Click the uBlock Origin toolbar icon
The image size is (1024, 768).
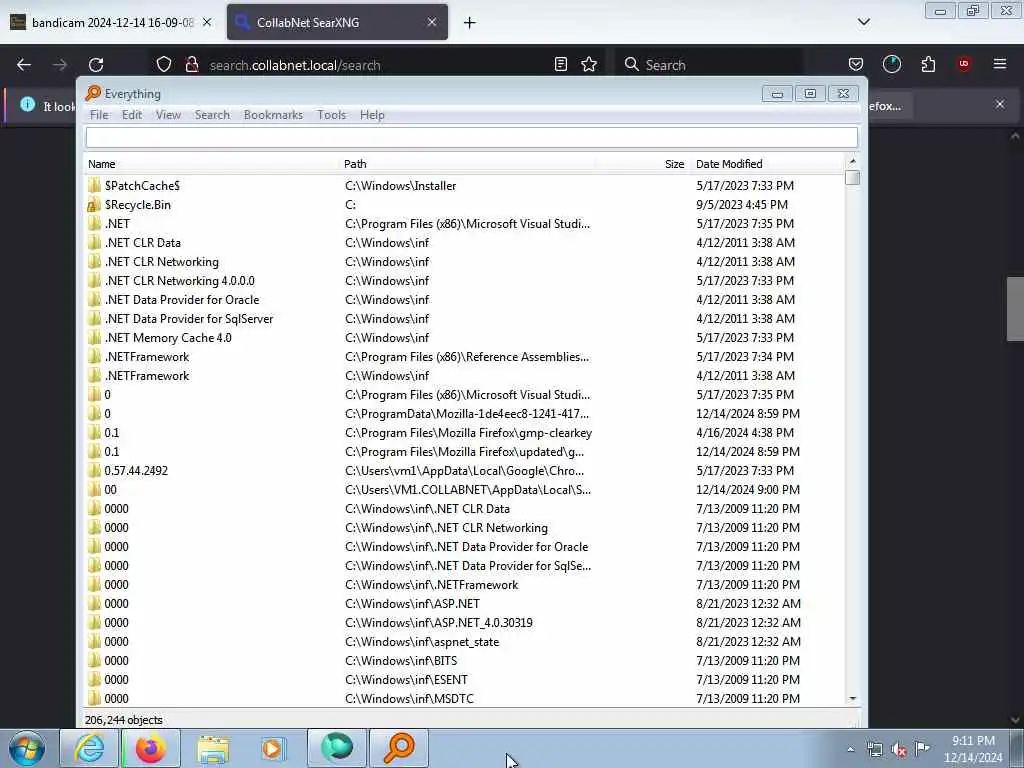964,64
